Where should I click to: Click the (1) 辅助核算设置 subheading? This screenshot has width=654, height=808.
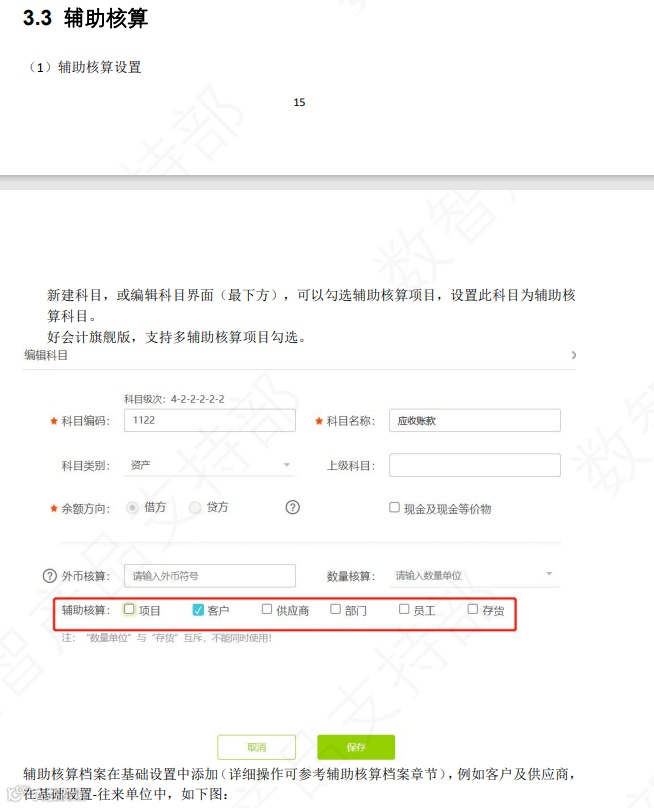[x=83, y=67]
